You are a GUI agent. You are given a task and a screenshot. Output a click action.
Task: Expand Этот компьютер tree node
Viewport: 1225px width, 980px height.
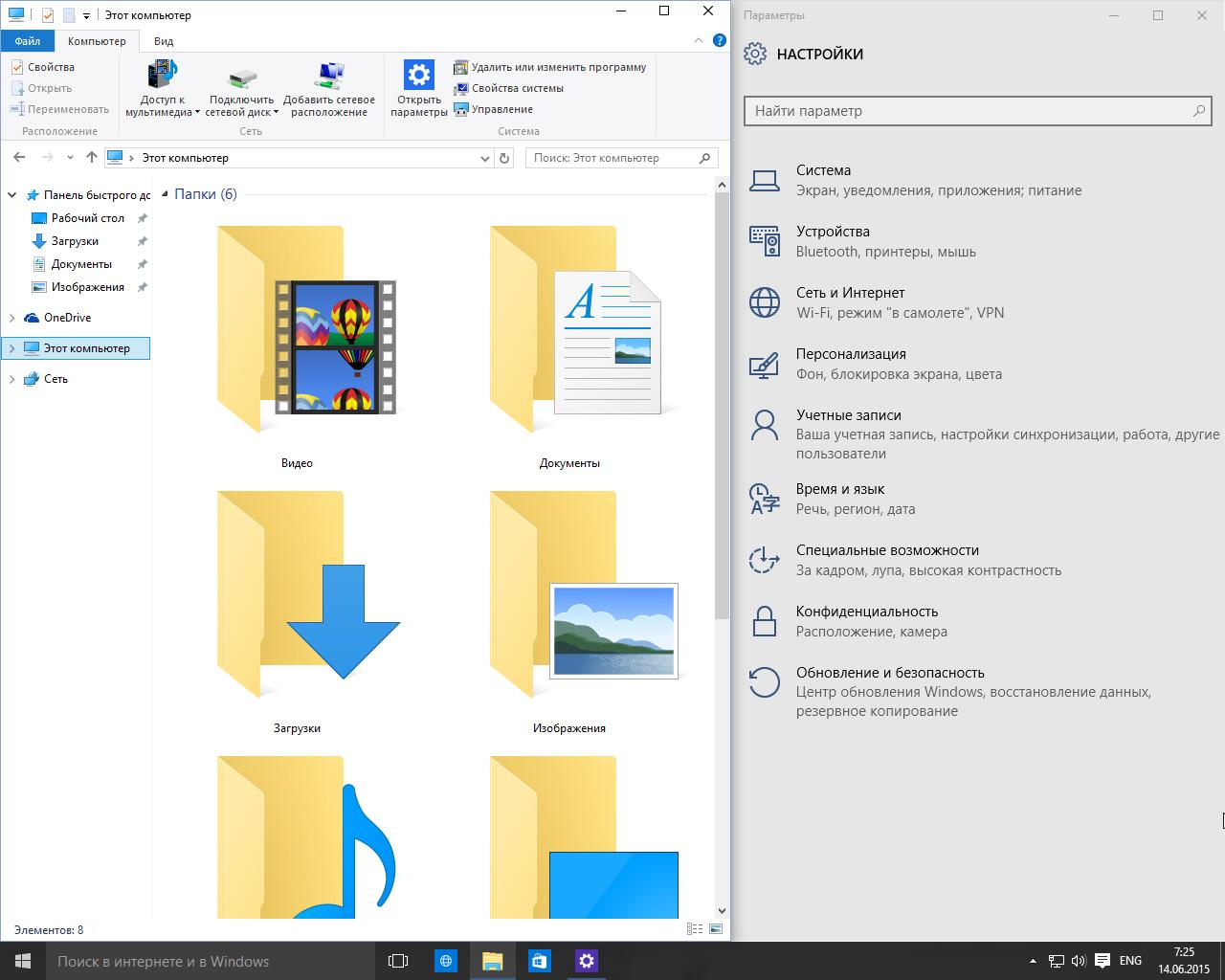tap(12, 348)
